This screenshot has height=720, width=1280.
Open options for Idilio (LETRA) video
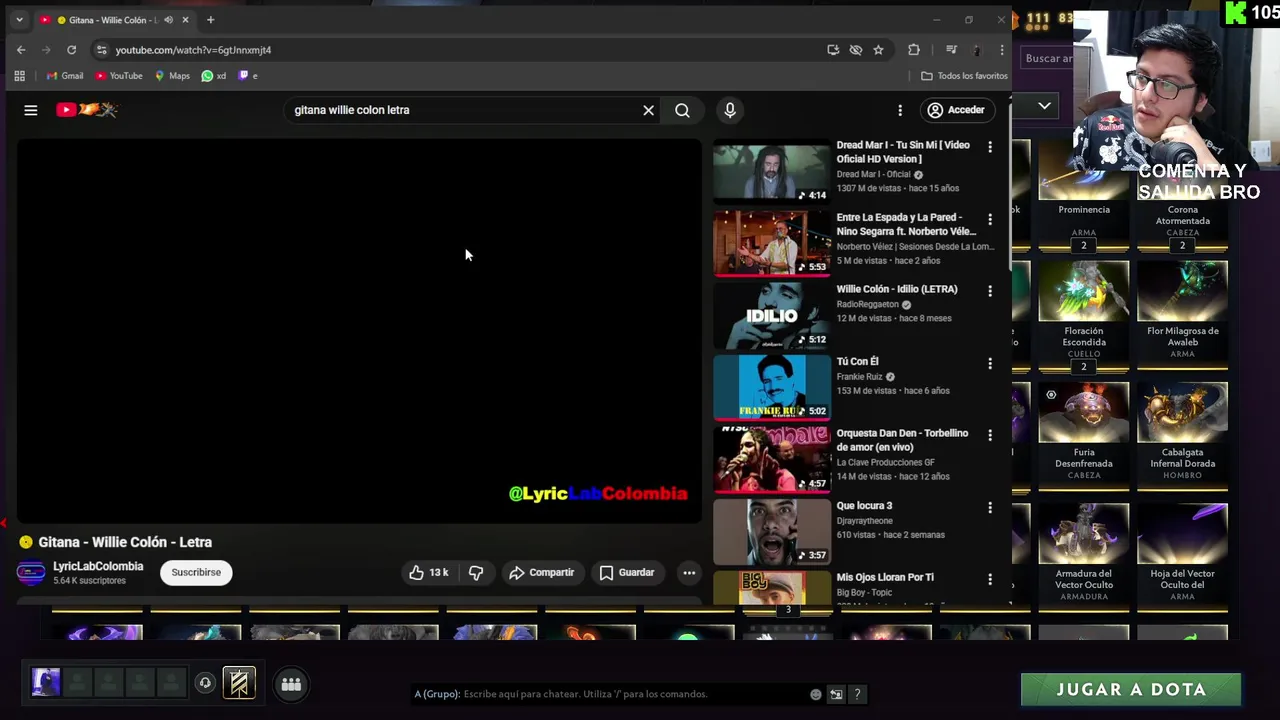(x=990, y=291)
